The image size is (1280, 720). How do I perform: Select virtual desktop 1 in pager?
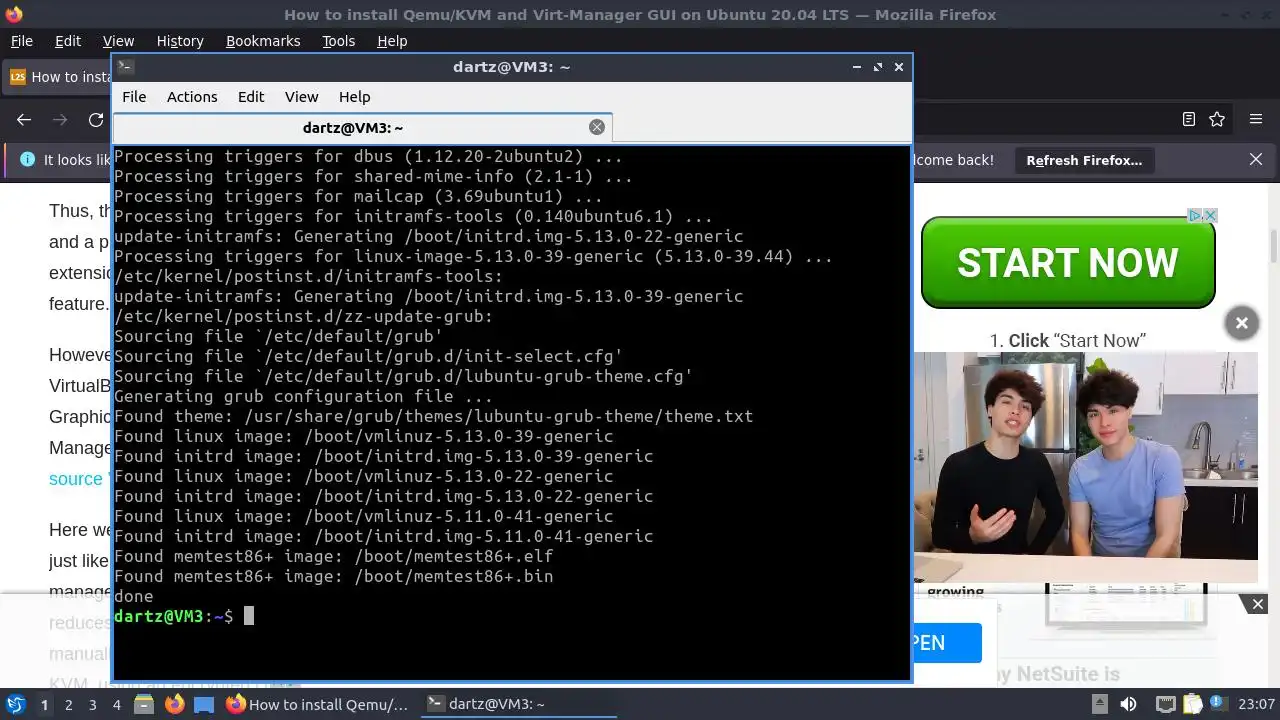pos(44,705)
